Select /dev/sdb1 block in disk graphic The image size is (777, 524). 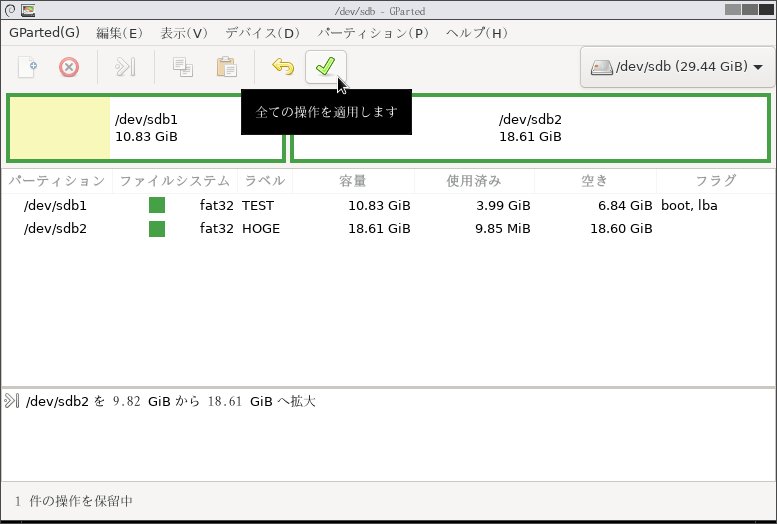[x=146, y=128]
